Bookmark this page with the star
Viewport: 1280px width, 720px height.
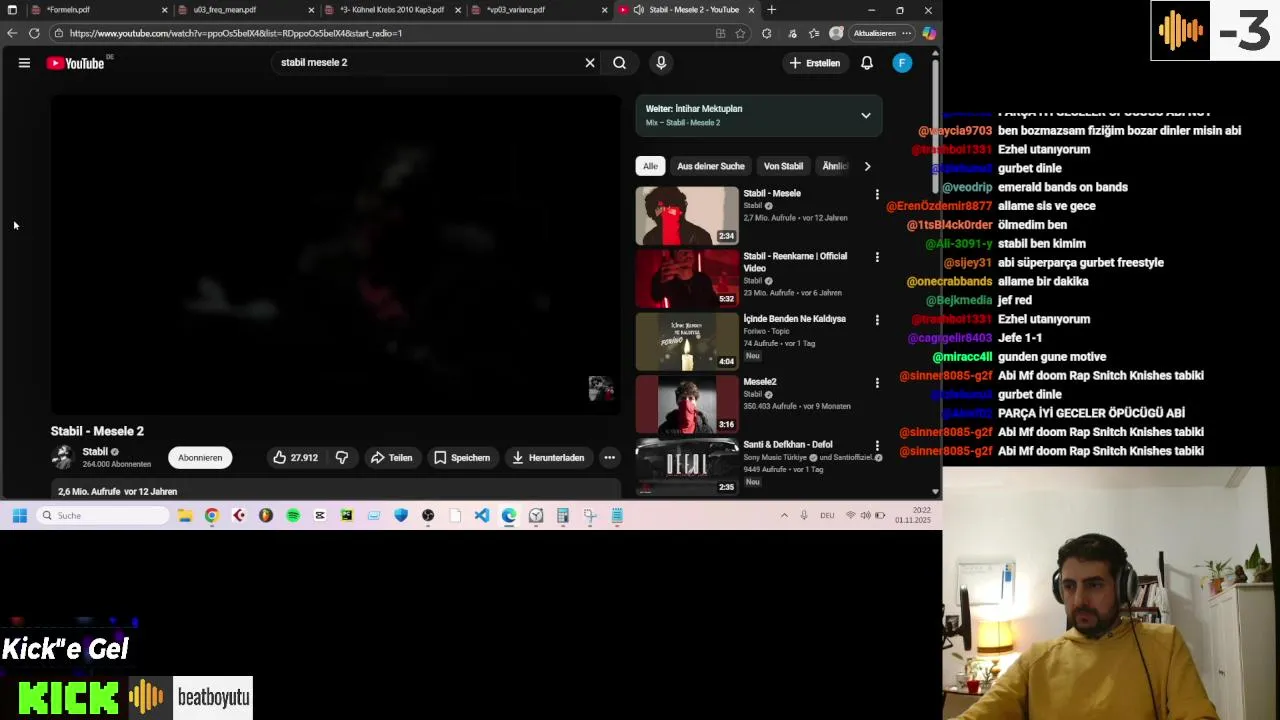740,33
